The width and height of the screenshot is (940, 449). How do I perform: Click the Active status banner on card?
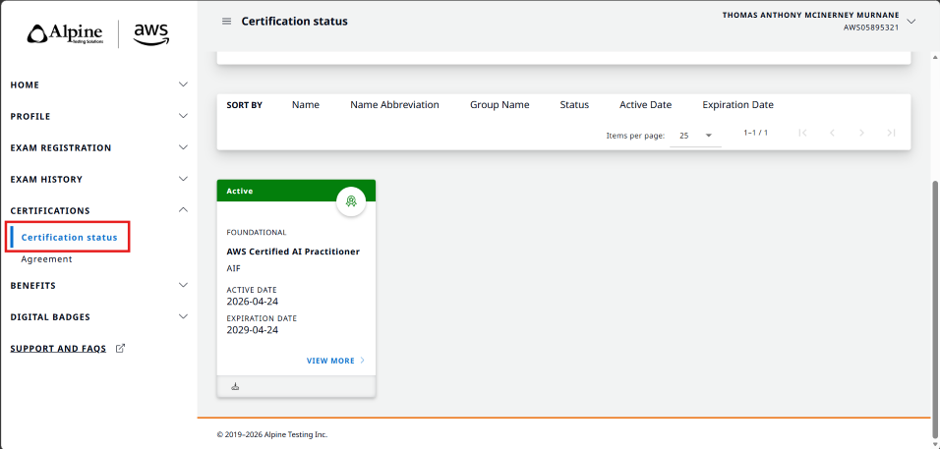tap(296, 191)
